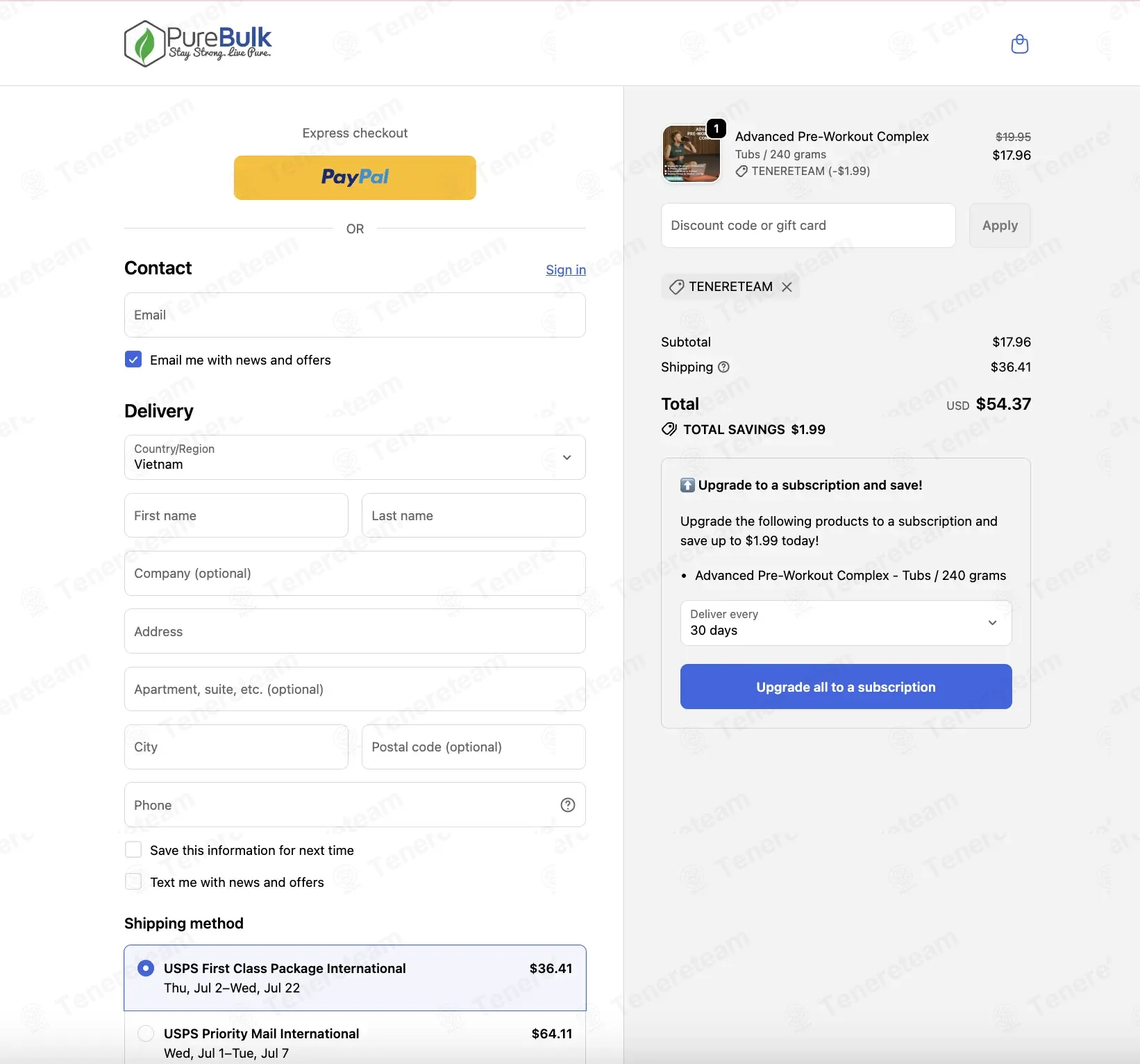1140x1064 pixels.
Task: Expand the Deliver every 30 days dropdown
Action: coord(846,623)
